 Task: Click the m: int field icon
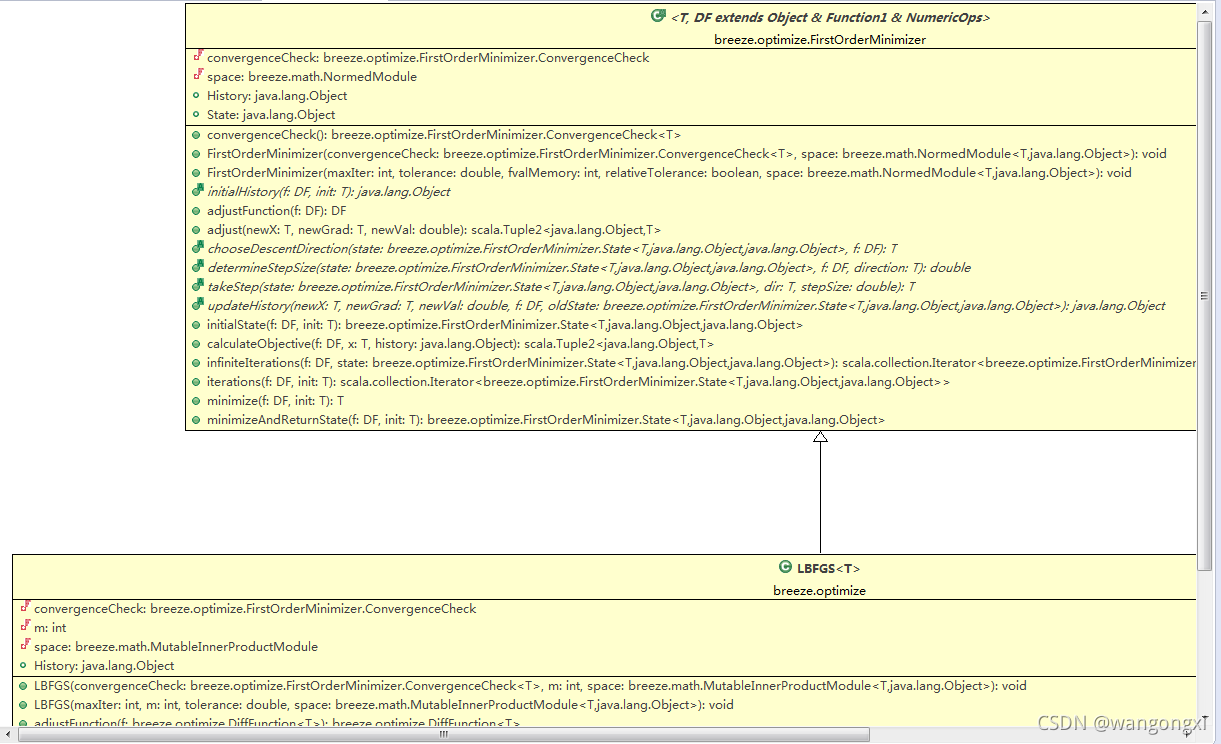(24, 627)
